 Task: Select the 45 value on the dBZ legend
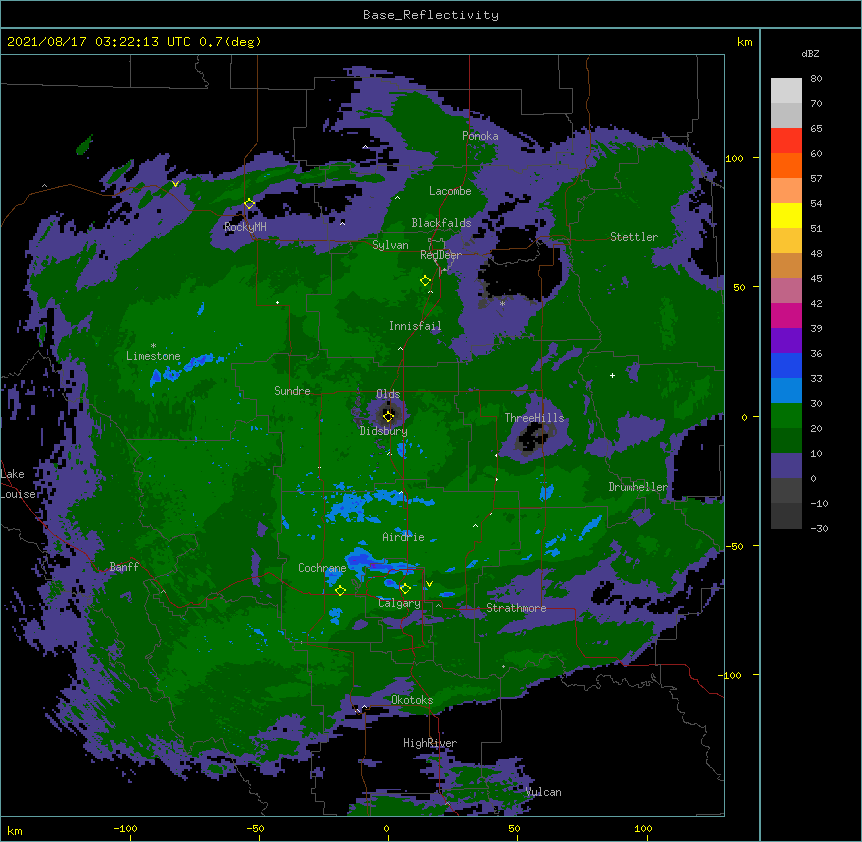tap(816, 278)
